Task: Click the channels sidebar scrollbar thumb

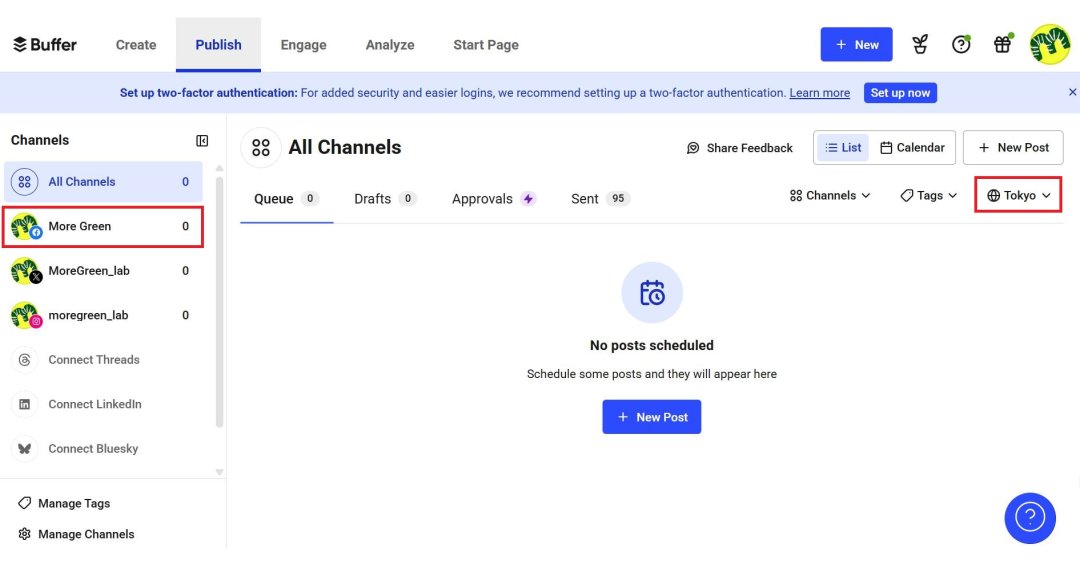Action: pos(220,303)
